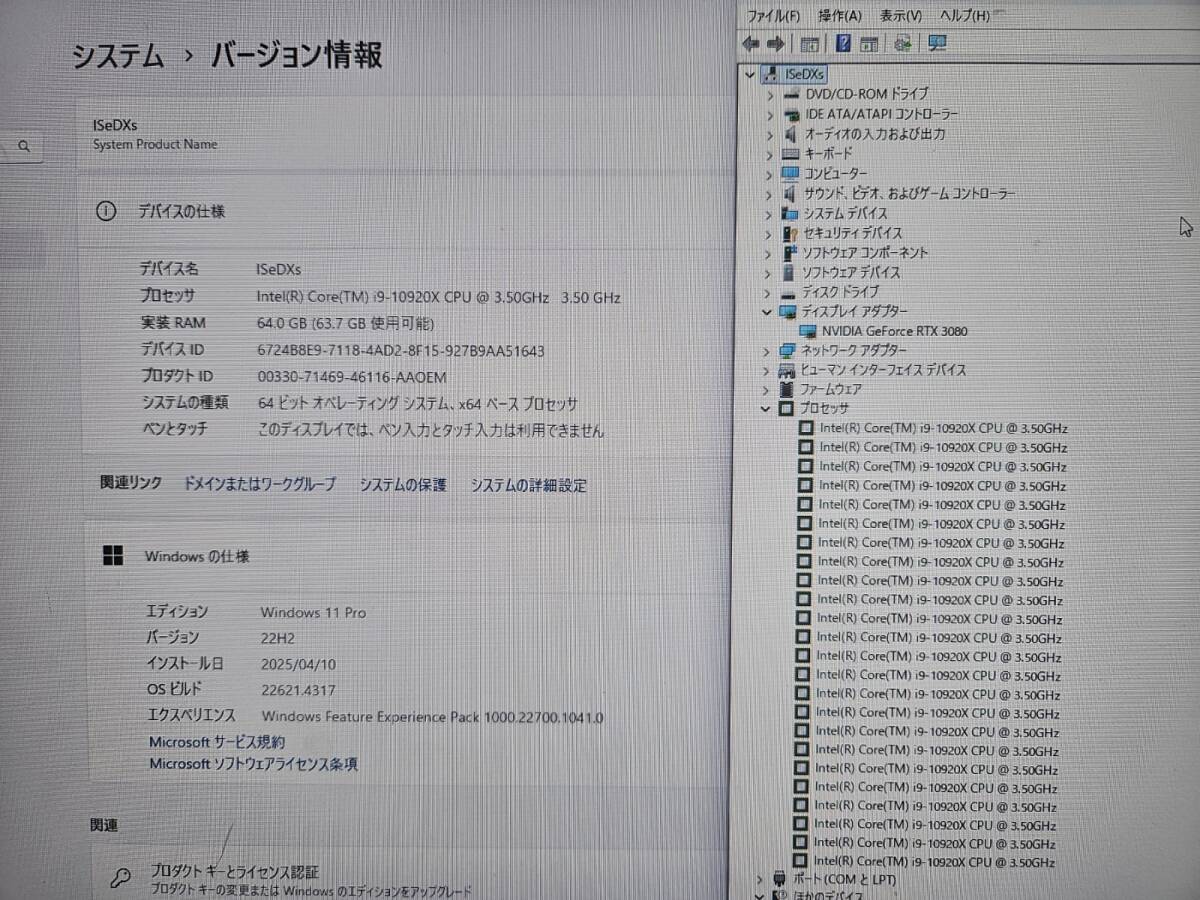Click the 実装 RAM value 64.0 GB

(346, 324)
